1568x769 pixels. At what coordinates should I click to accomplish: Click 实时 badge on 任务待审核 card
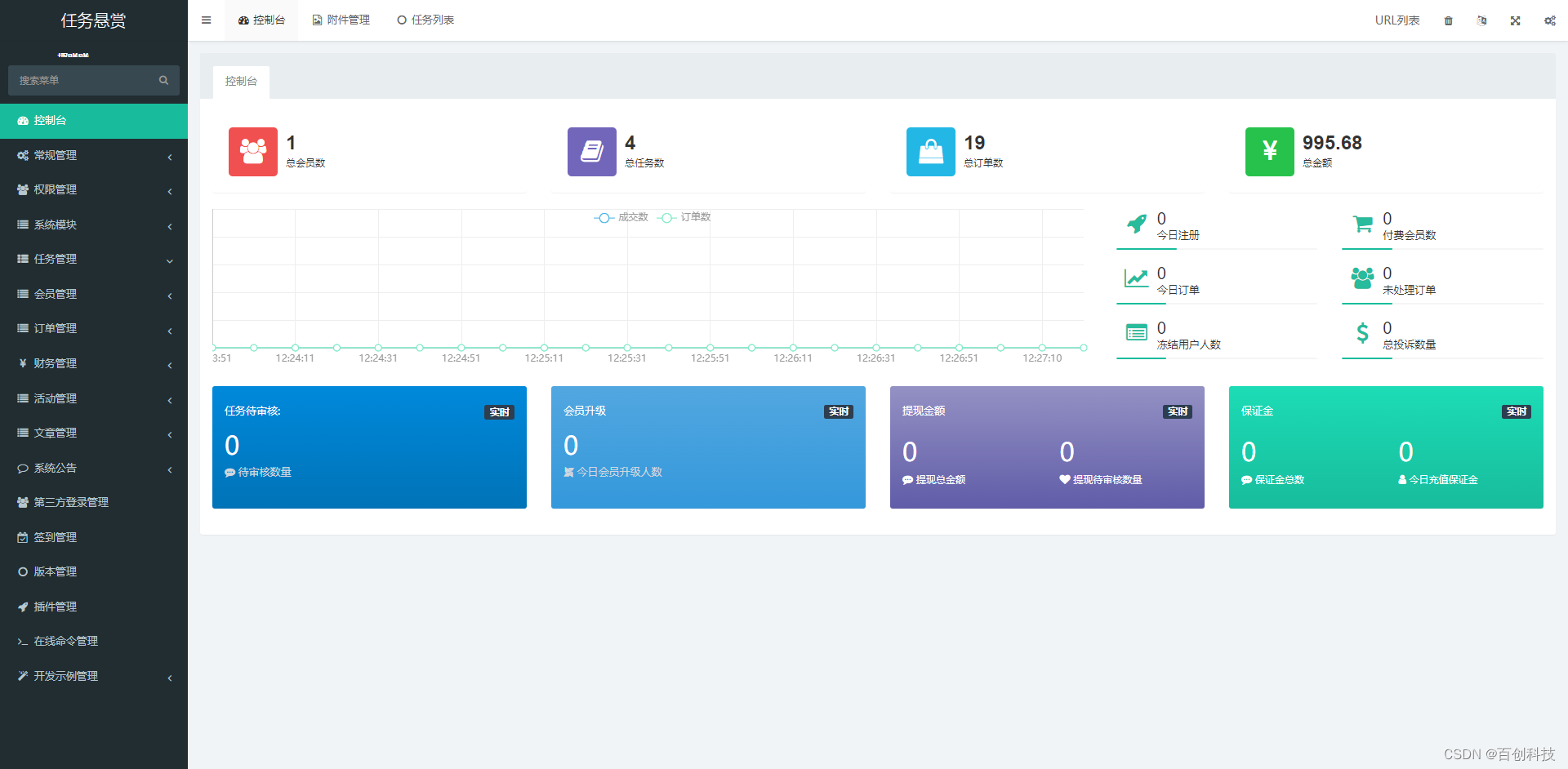500,412
